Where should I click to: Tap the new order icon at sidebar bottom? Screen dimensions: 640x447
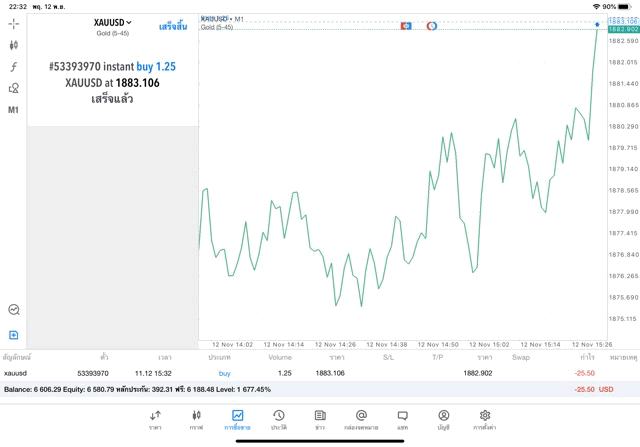click(14, 335)
